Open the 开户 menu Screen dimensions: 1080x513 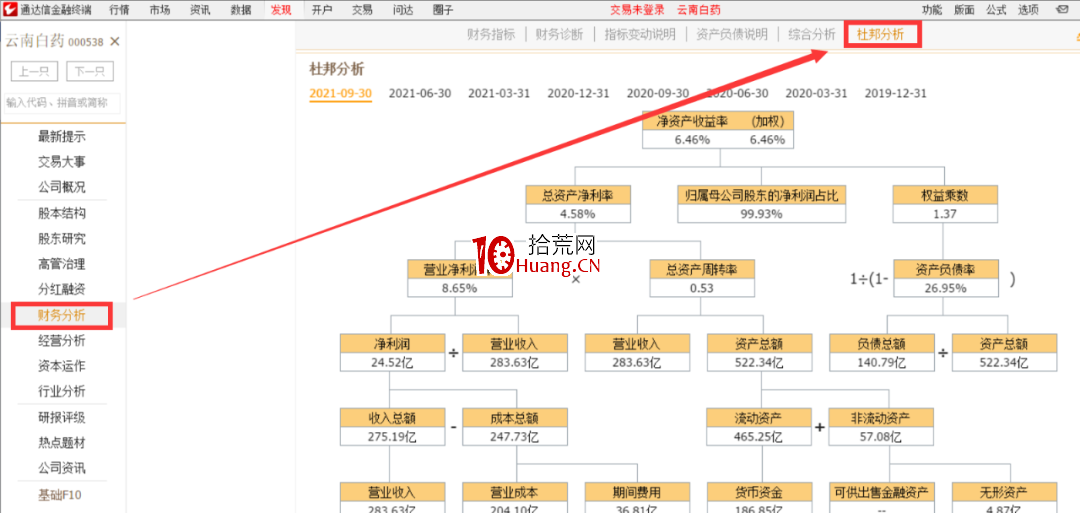pos(322,10)
